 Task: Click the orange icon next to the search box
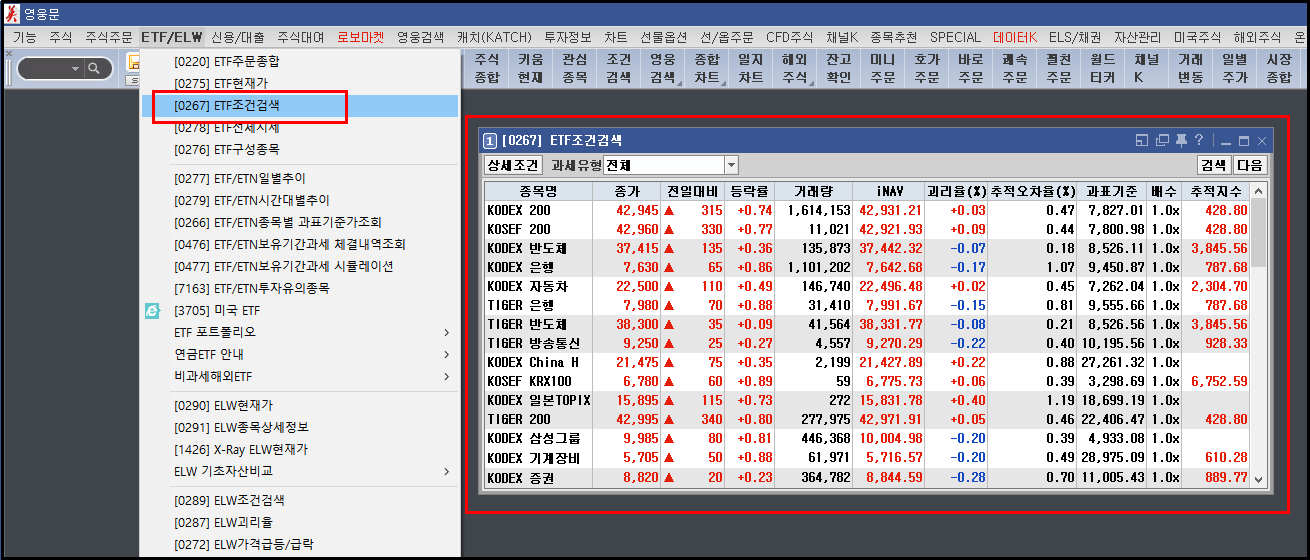(x=133, y=62)
